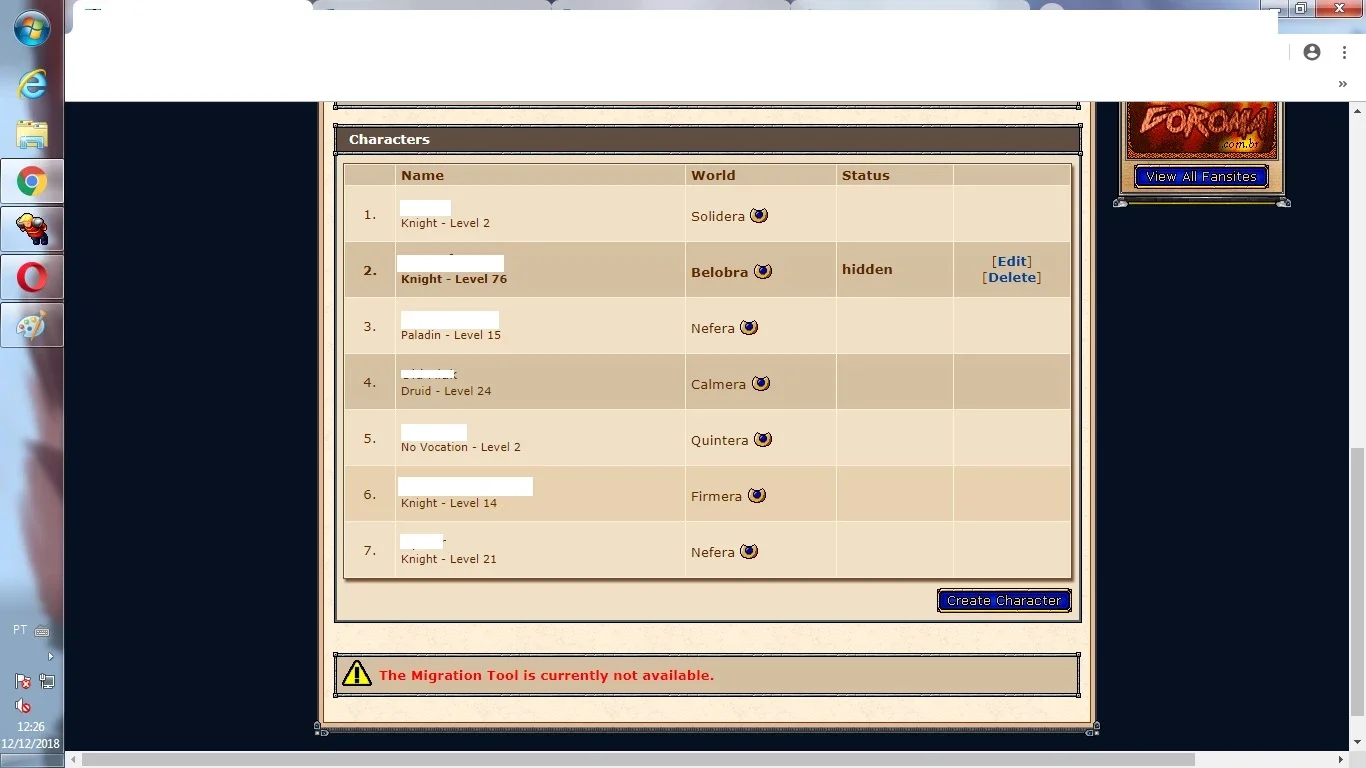Open Chrome profile account icon

[x=1312, y=52]
